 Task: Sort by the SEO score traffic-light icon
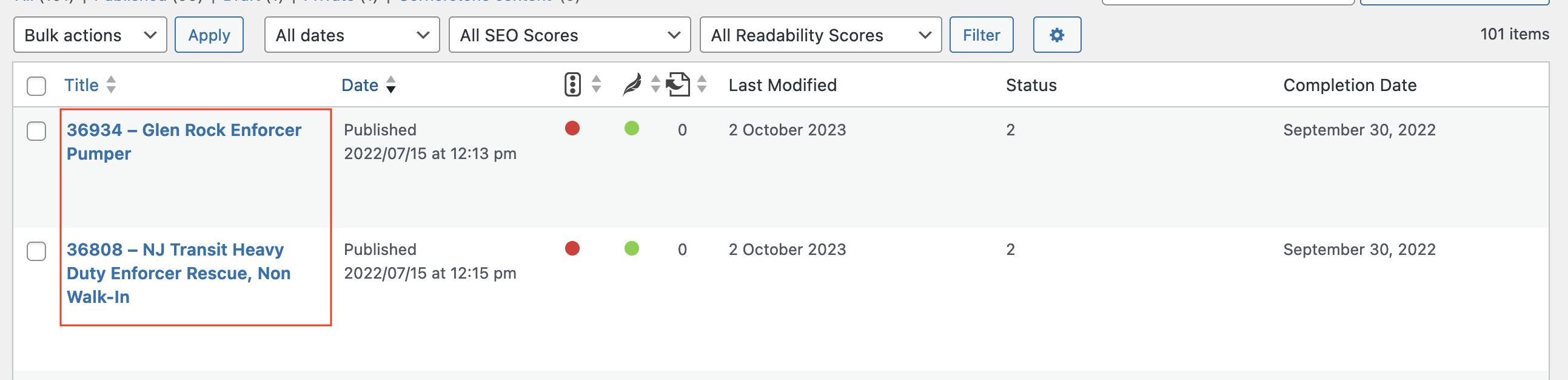click(x=572, y=84)
